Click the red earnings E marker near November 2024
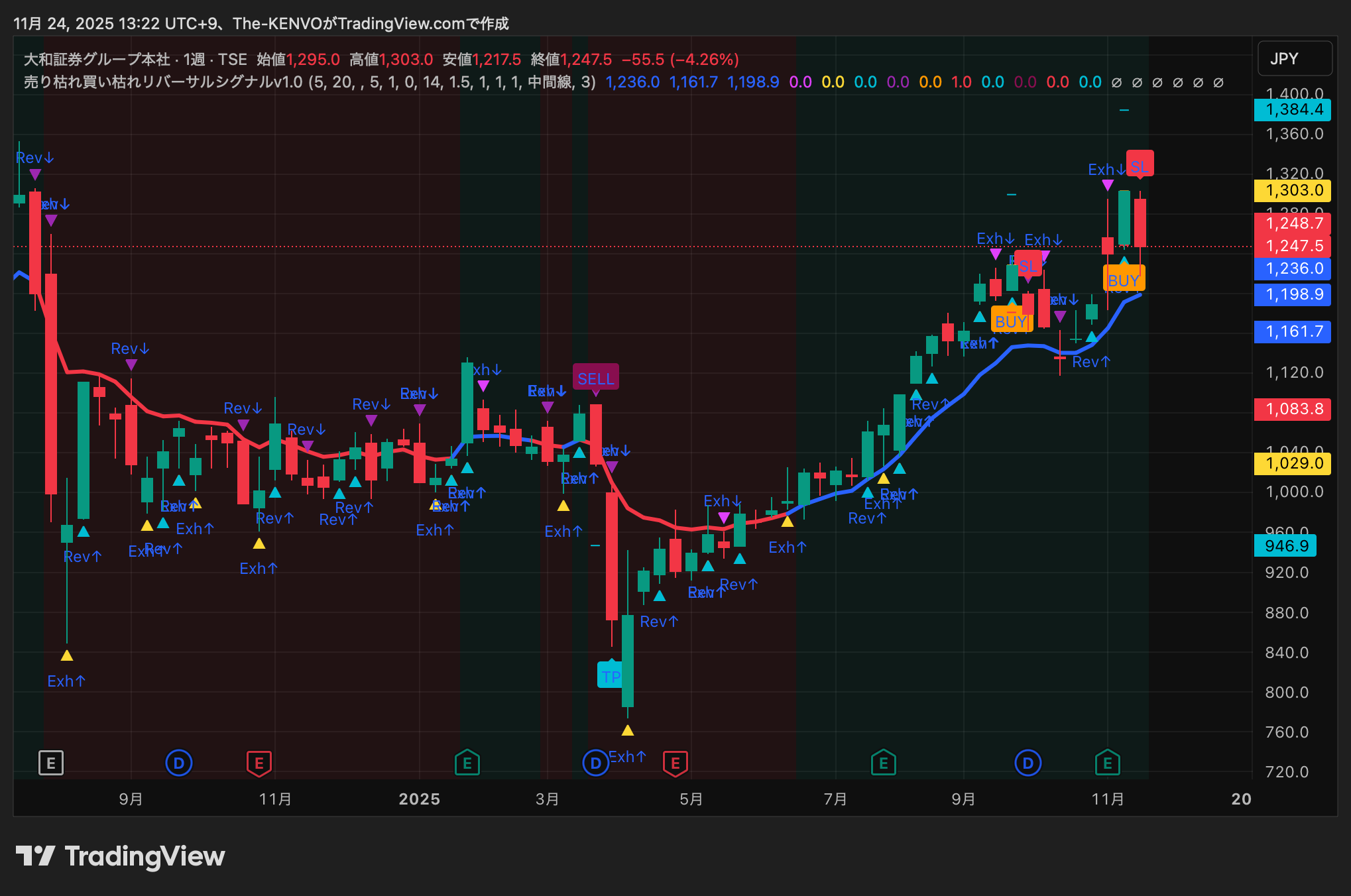 (x=259, y=763)
